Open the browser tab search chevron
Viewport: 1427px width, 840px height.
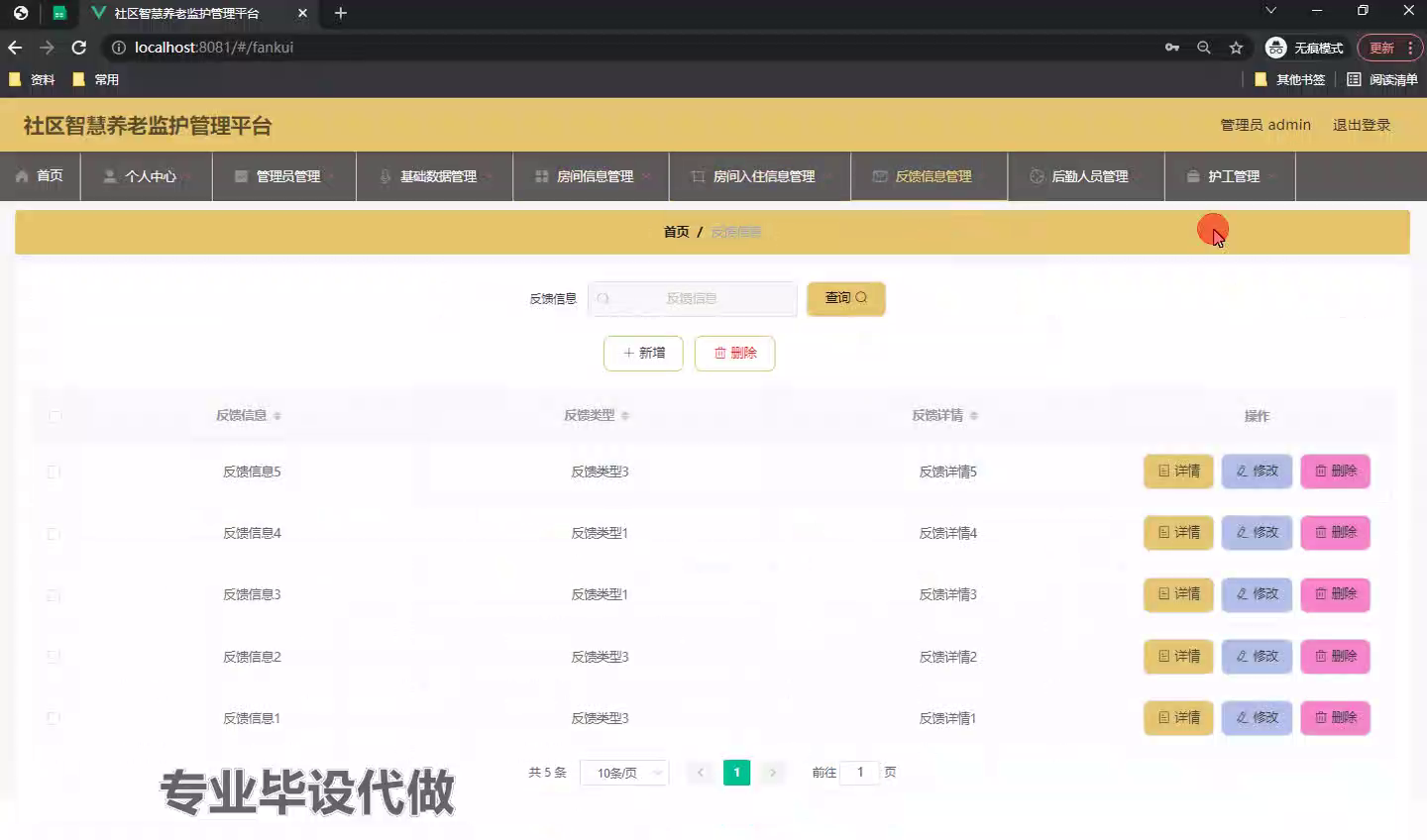(1270, 11)
